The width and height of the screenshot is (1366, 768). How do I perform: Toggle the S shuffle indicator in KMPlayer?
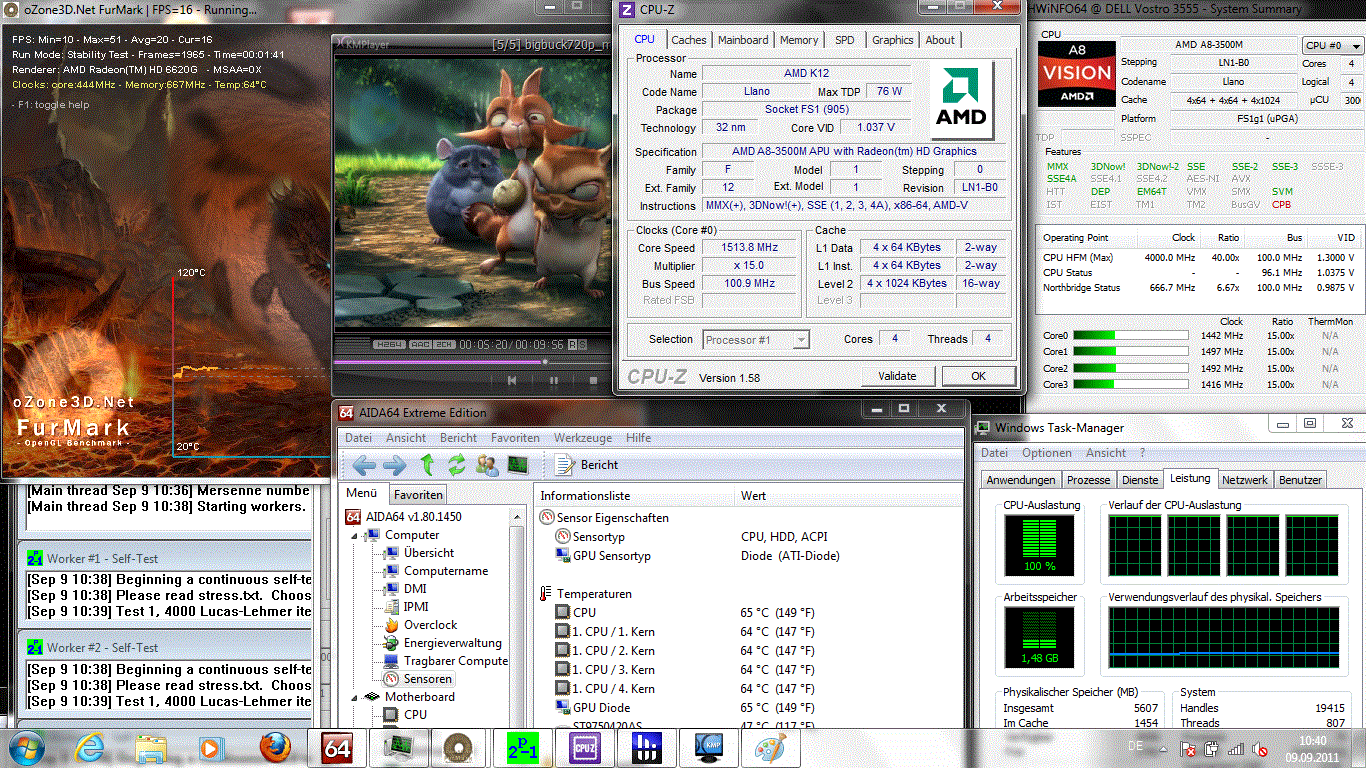(583, 345)
